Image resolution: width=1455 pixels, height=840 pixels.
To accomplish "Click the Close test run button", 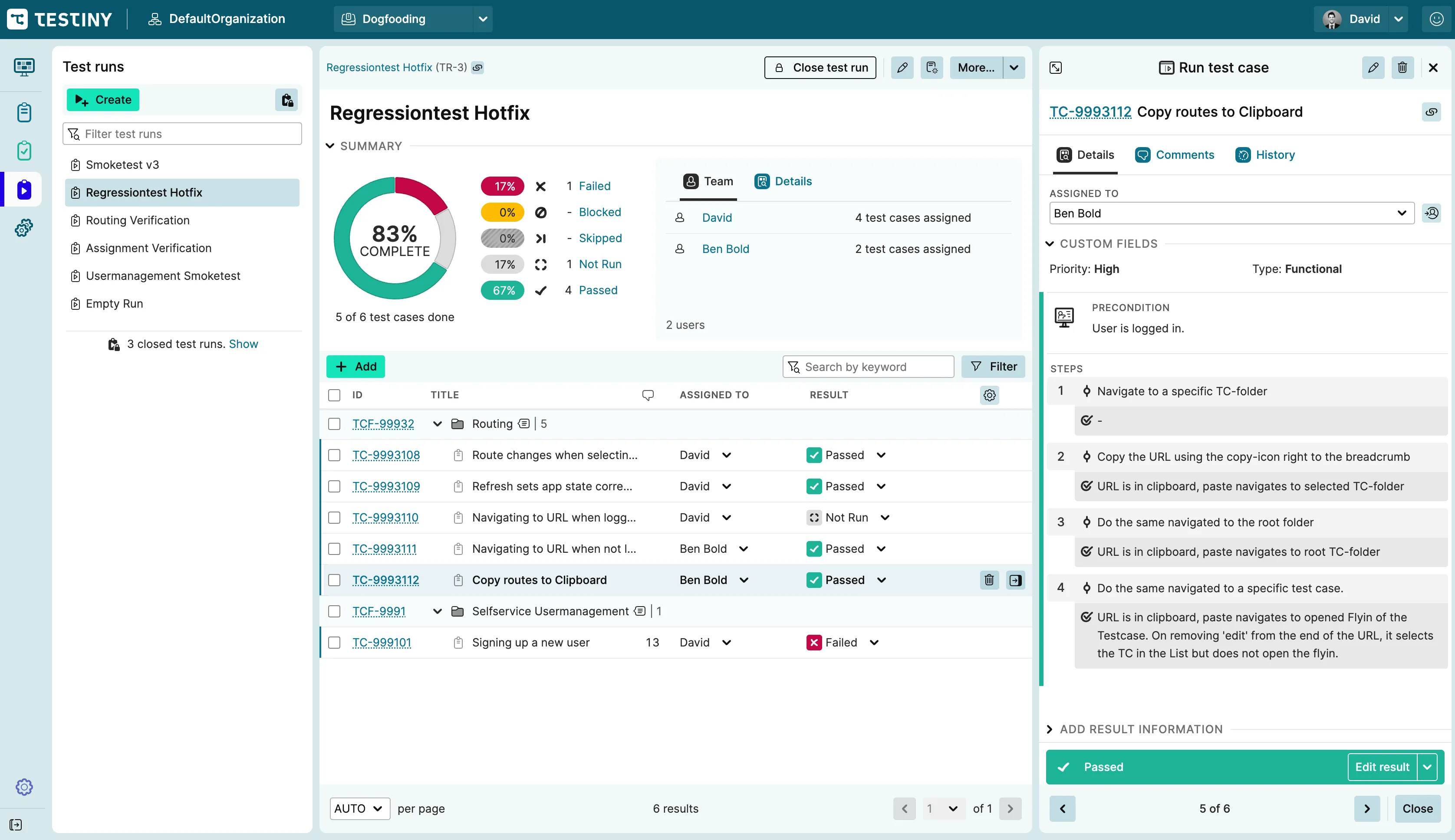I will 820,68.
